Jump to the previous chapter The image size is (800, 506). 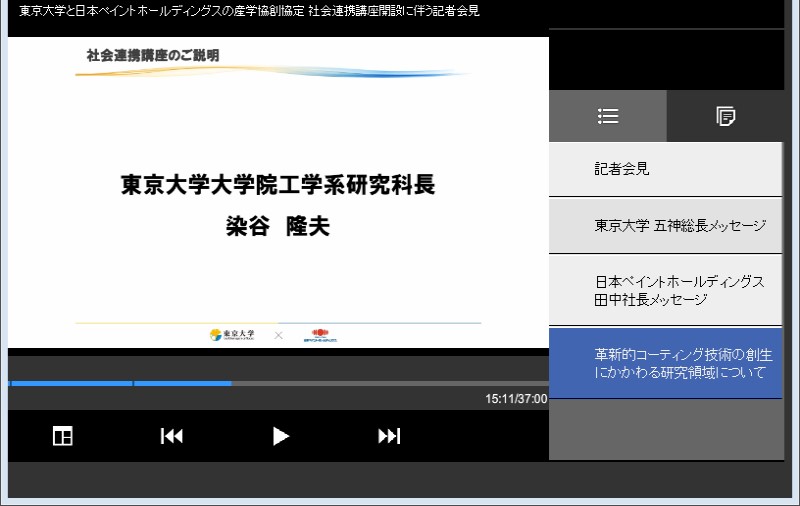pyautogui.click(x=171, y=436)
